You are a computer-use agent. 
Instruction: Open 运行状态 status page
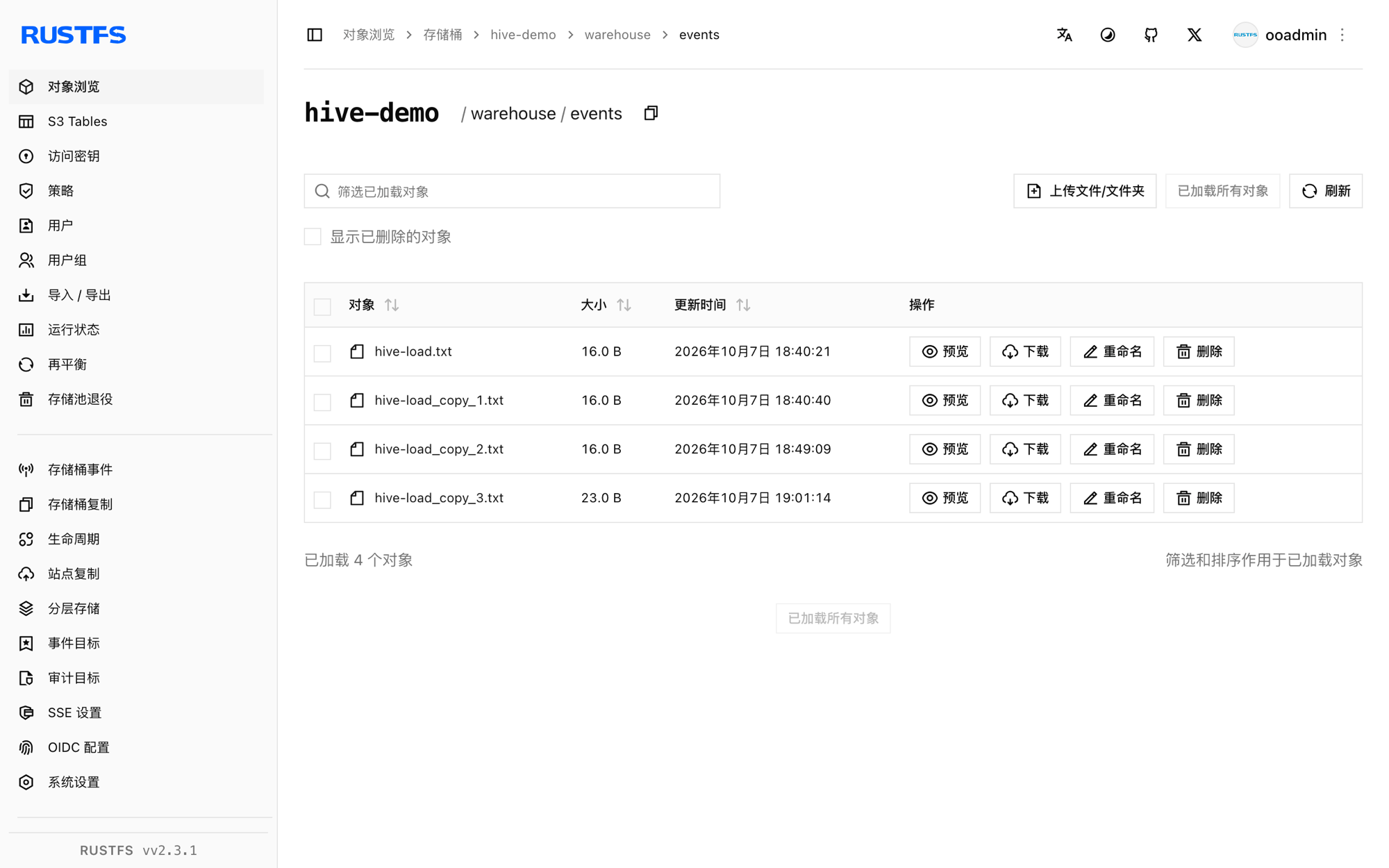pos(136,330)
